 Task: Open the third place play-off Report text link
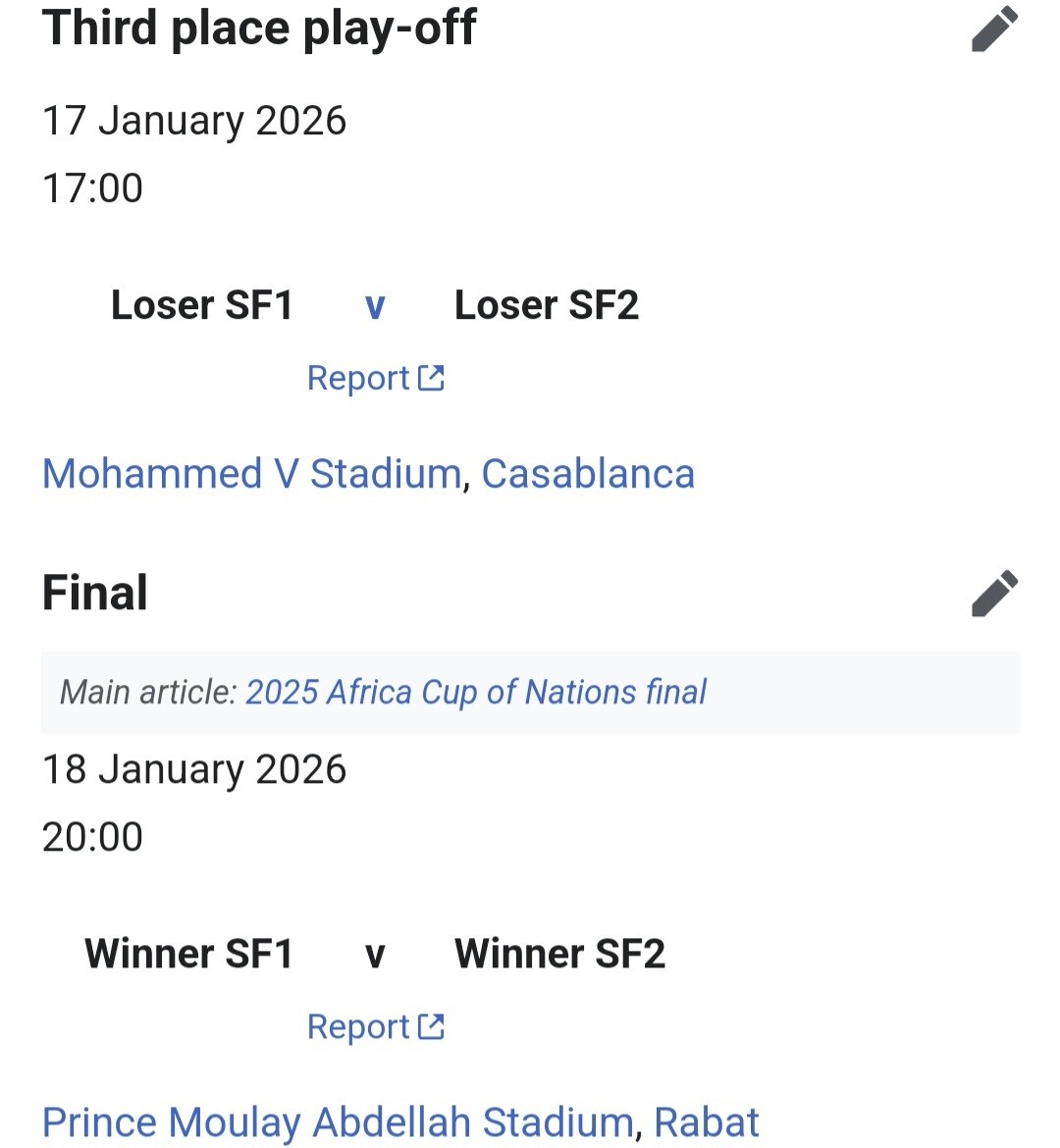pos(357,379)
